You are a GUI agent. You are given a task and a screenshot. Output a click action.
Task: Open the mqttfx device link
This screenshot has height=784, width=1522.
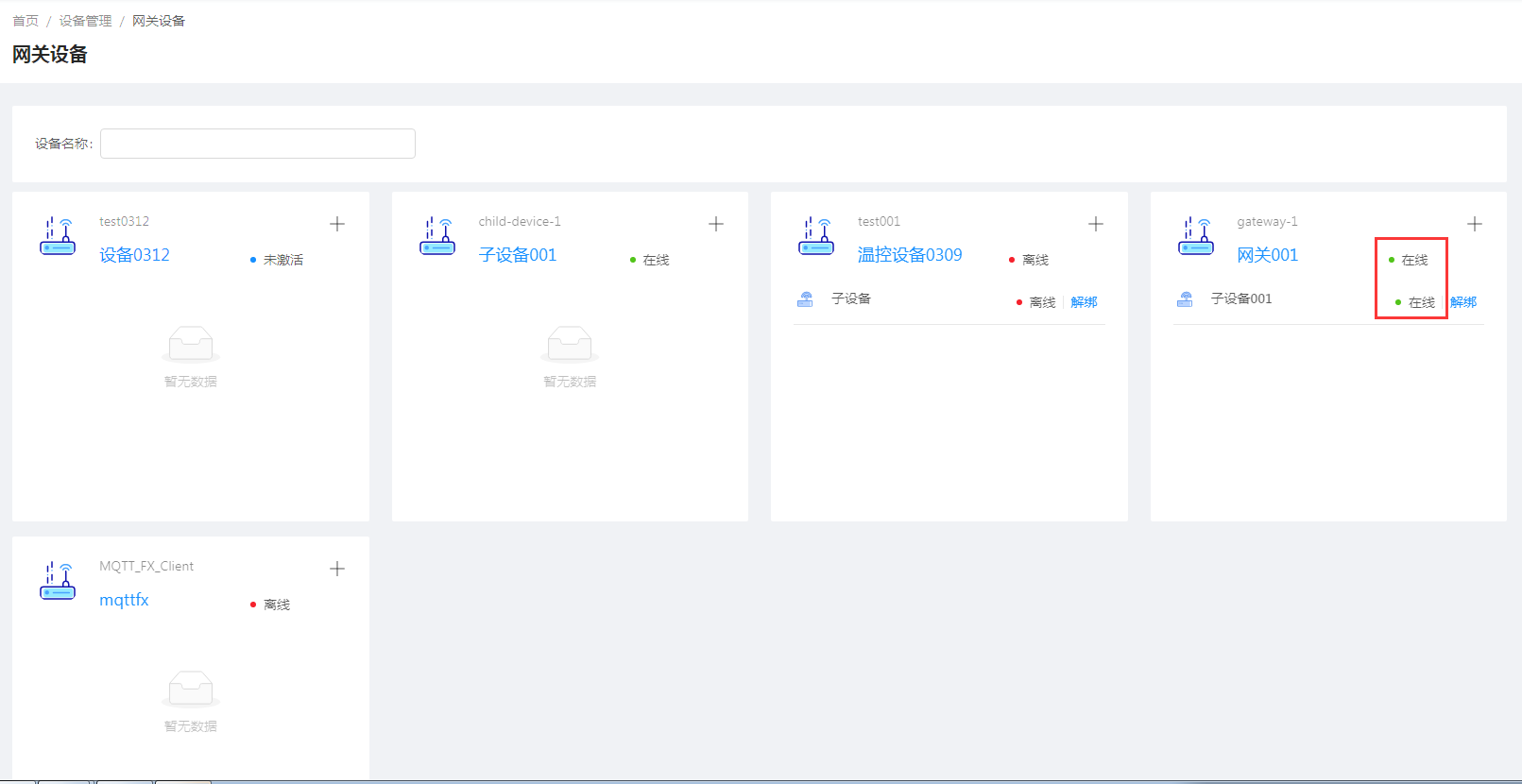(124, 600)
